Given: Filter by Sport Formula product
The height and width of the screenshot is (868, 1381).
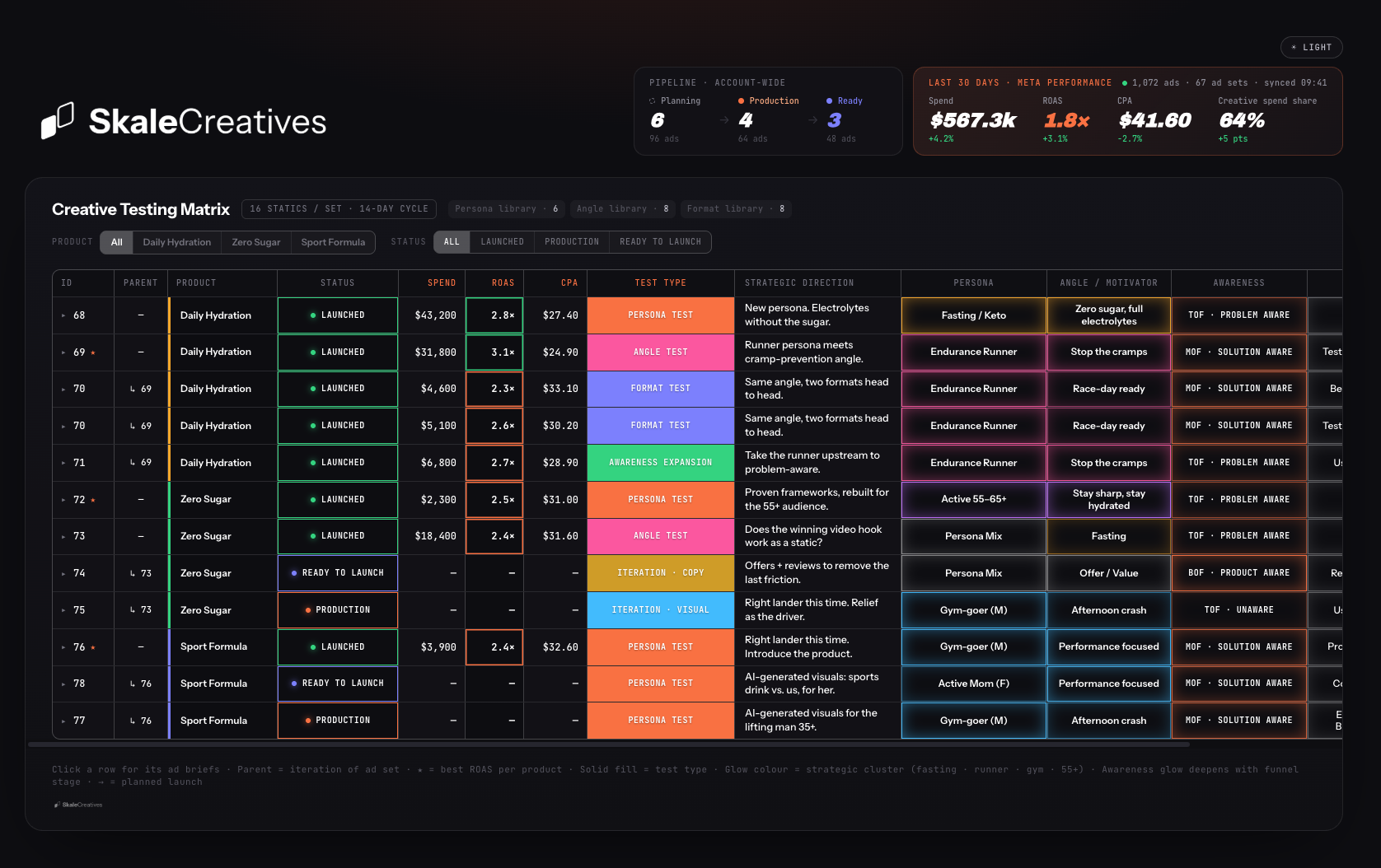Looking at the screenshot, I should coord(333,242).
